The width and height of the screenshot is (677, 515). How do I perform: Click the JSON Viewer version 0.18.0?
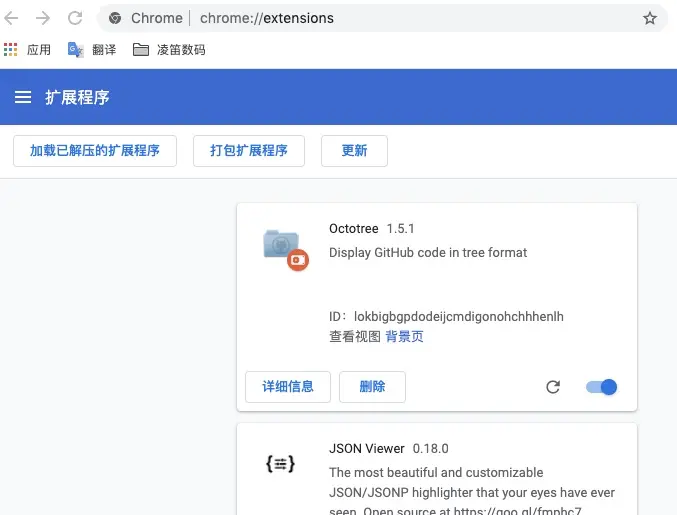pyautogui.click(x=430, y=449)
